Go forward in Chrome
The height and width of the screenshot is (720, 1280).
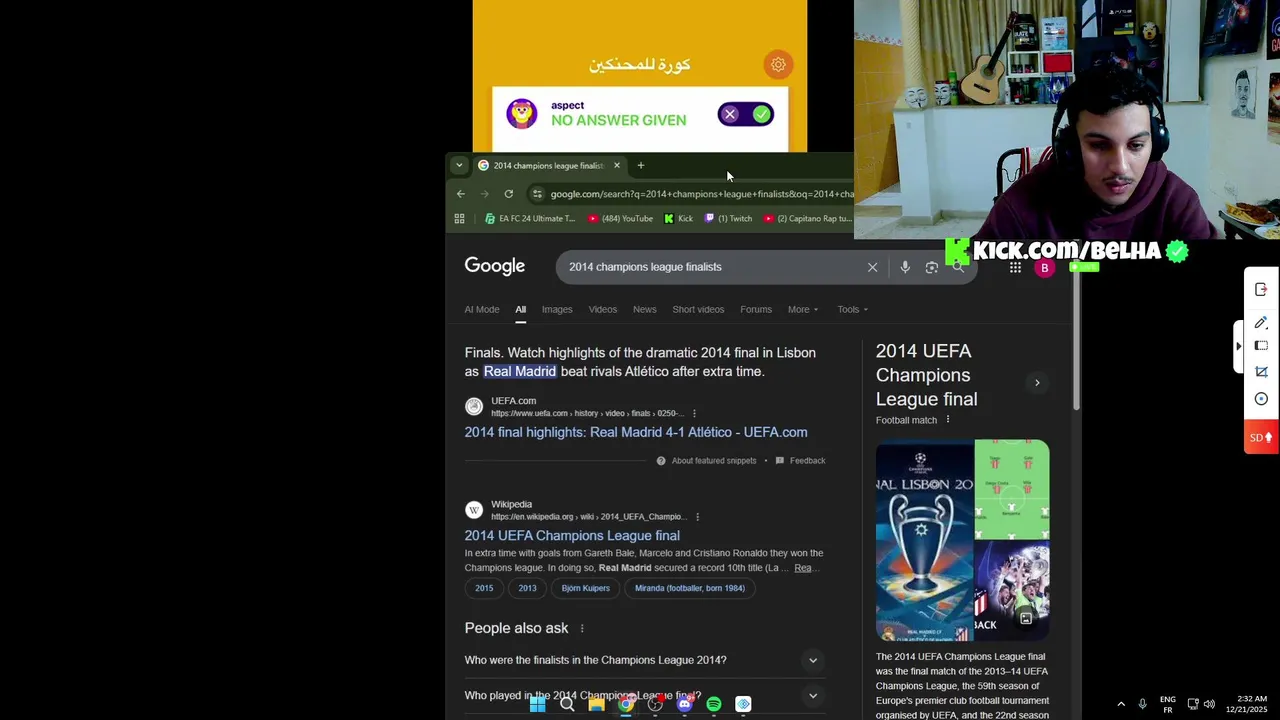tap(485, 194)
